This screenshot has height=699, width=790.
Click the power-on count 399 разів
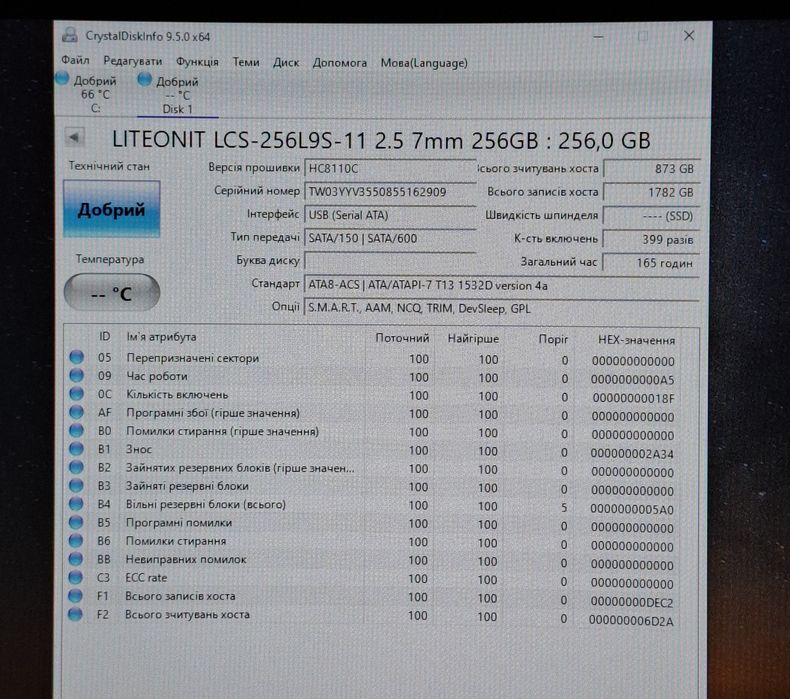click(651, 239)
